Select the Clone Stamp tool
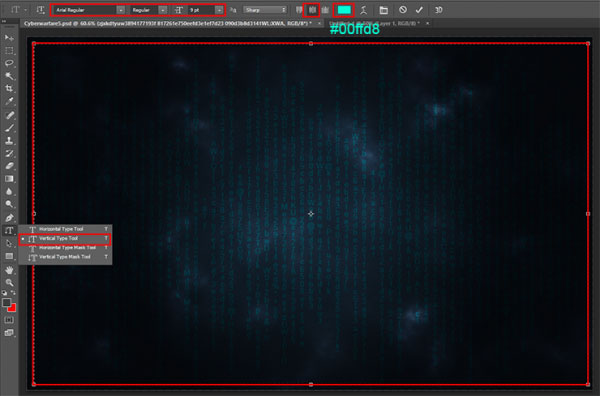This screenshot has height=396, width=600. click(9, 140)
